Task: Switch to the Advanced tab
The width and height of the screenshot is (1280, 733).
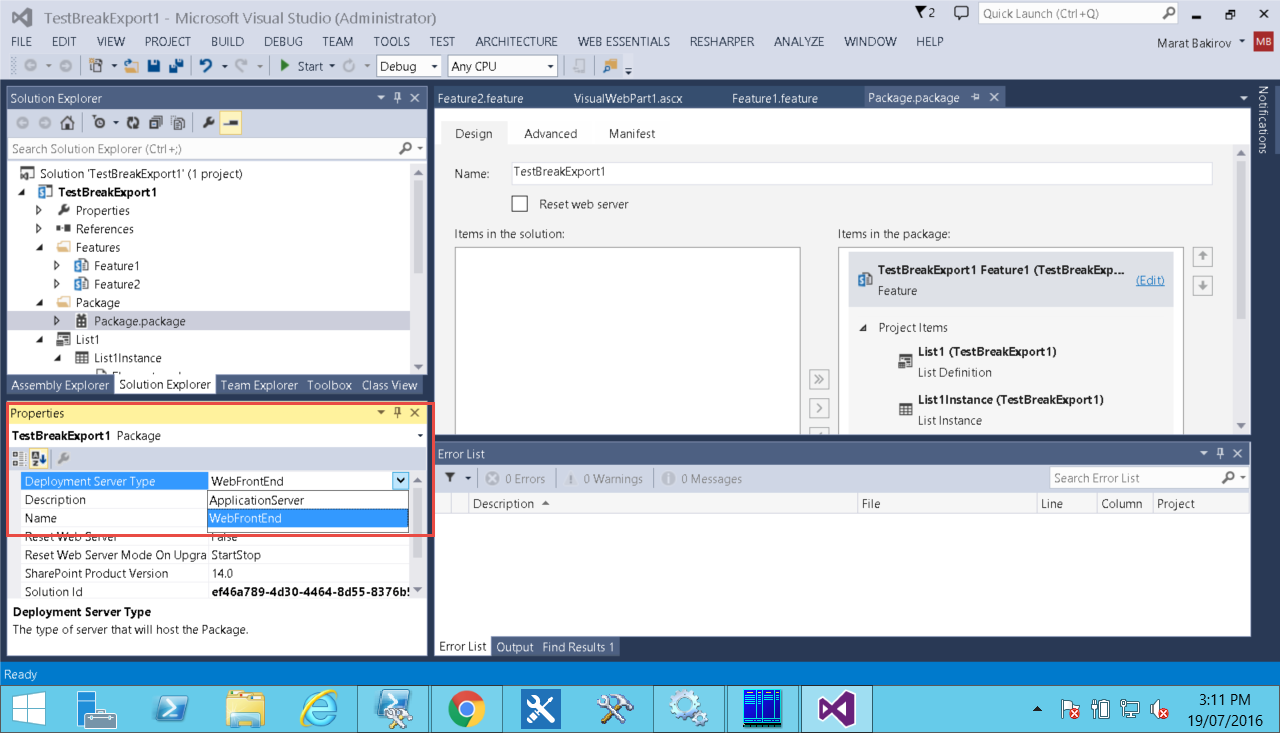Action: click(x=551, y=134)
